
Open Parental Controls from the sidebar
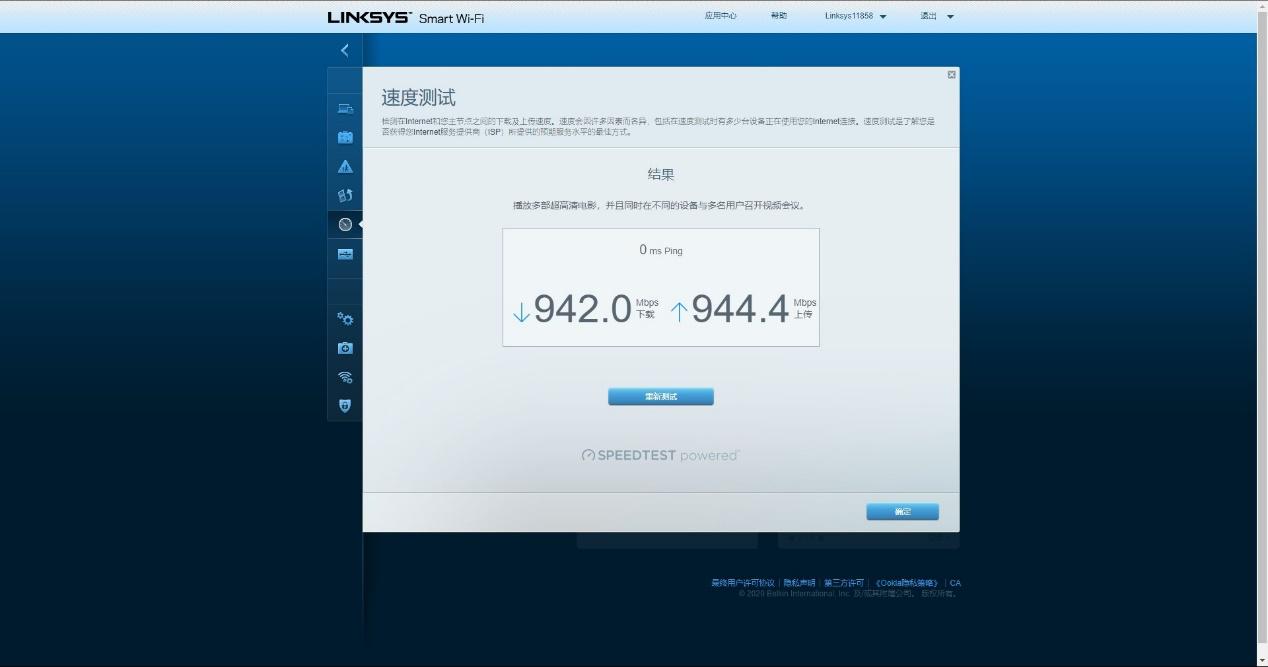coord(345,166)
